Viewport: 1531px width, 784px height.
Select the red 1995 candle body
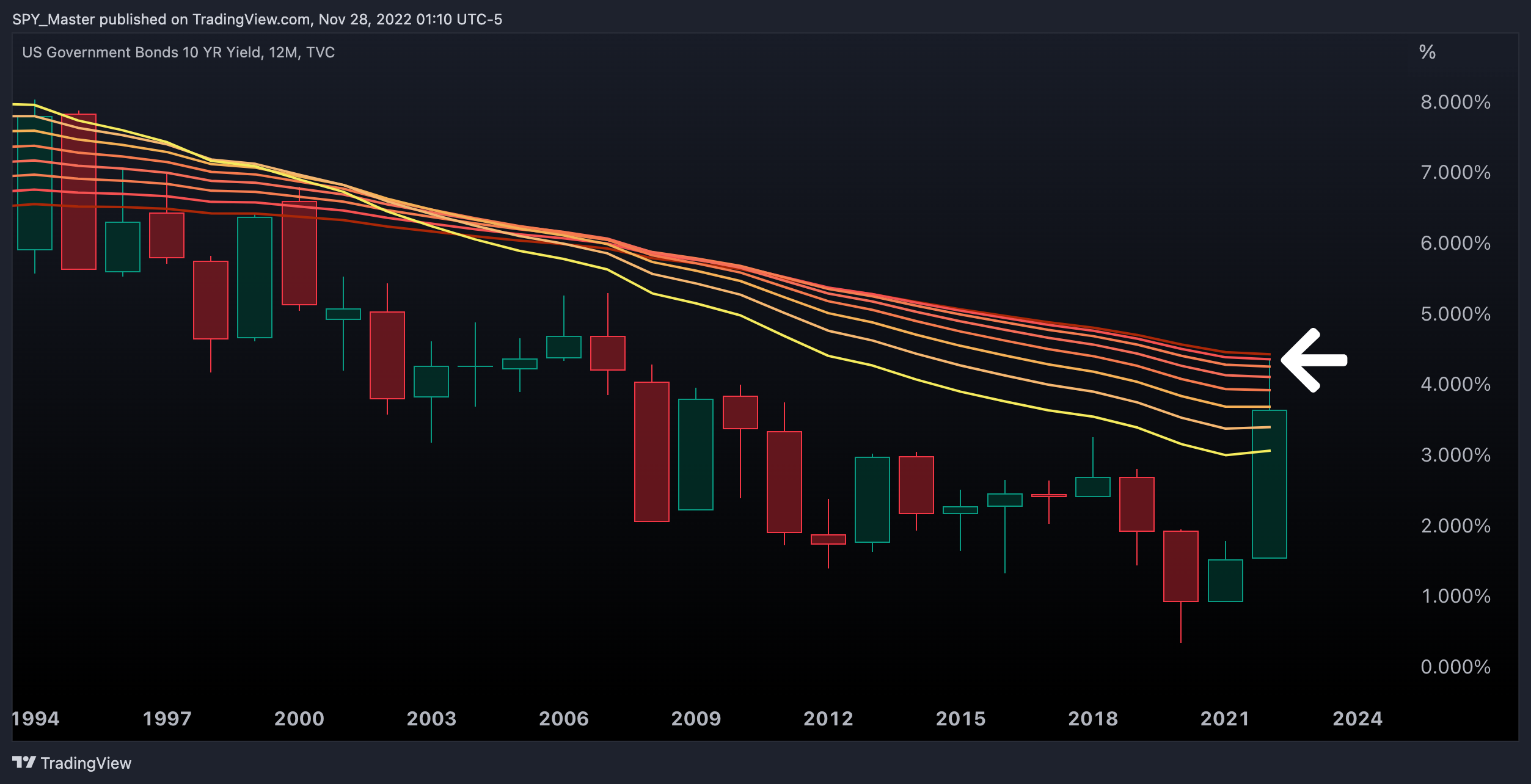pos(79,192)
